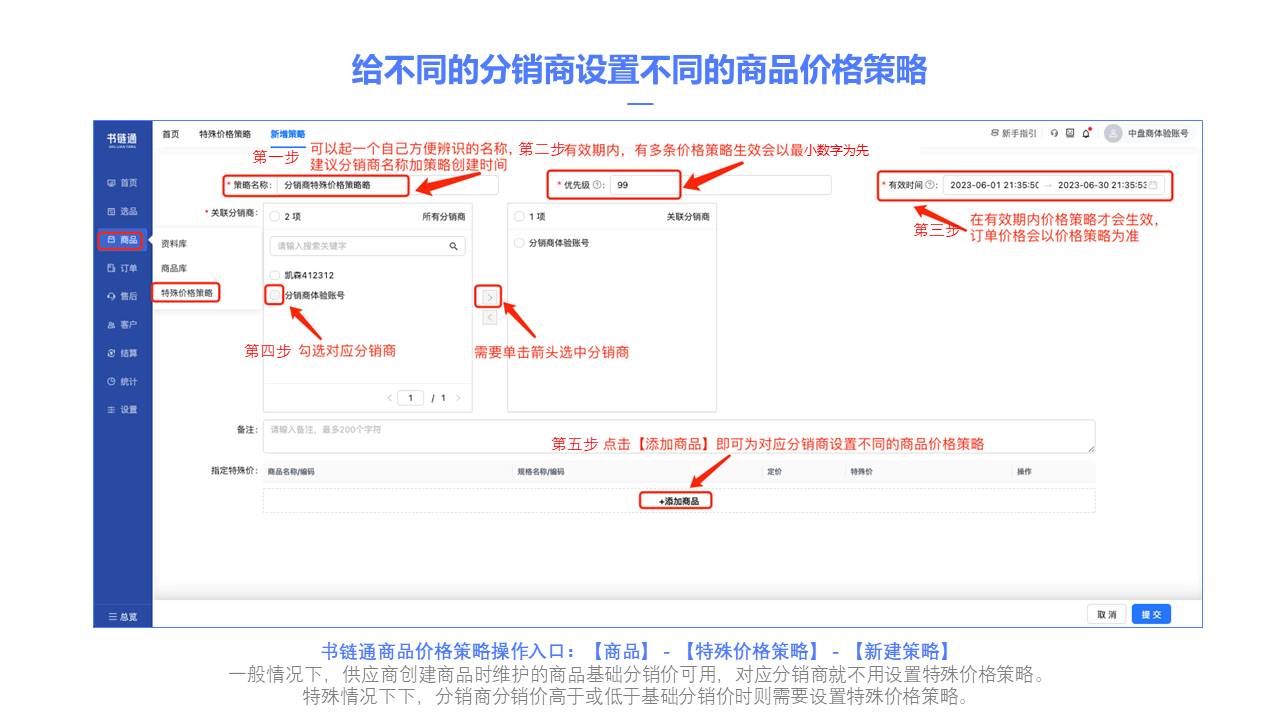The width and height of the screenshot is (1280, 720).
Task: Open the 新手指引 guide link
Action: (x=1013, y=133)
